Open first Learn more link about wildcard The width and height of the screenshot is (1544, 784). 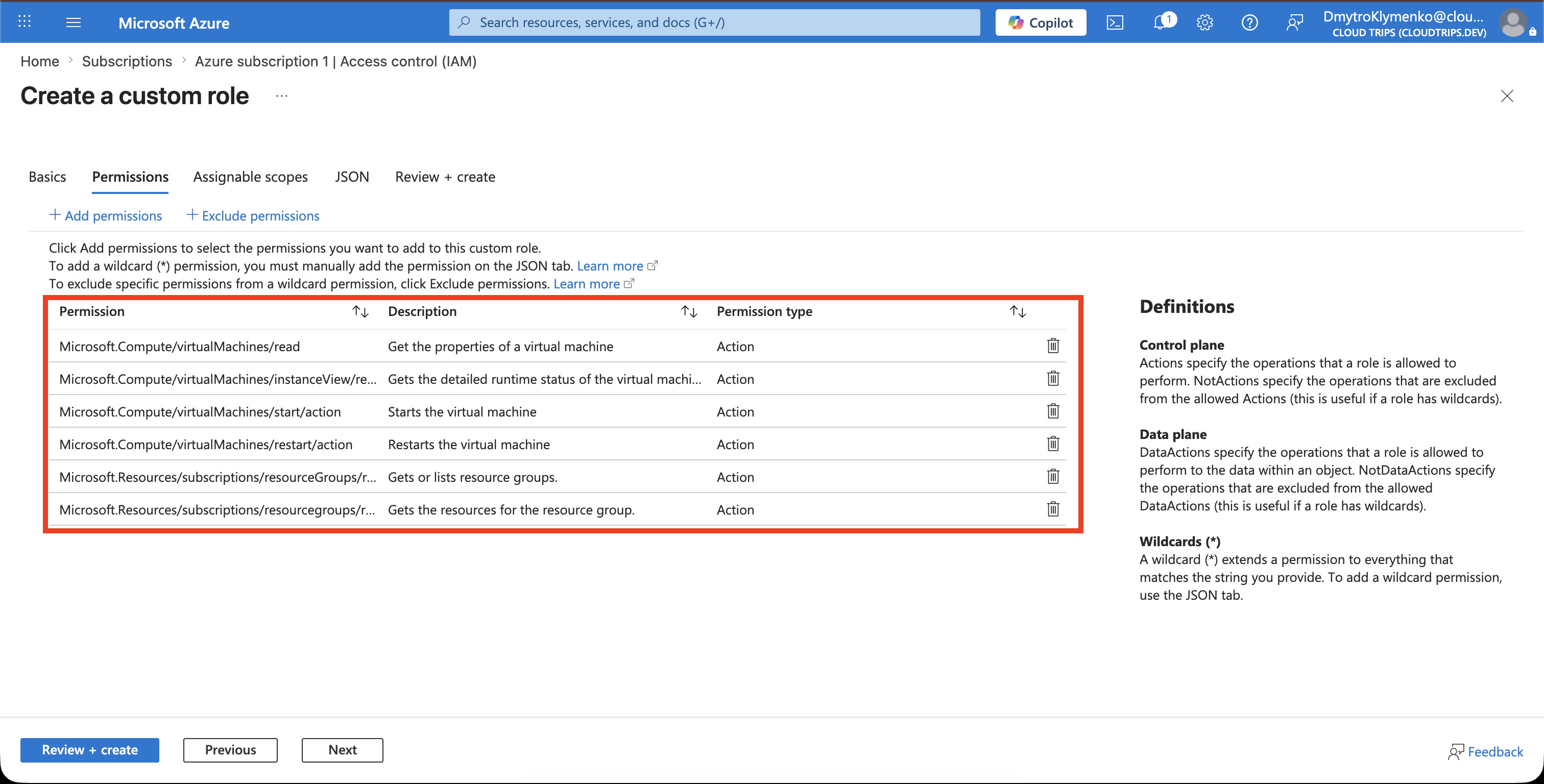(617, 266)
